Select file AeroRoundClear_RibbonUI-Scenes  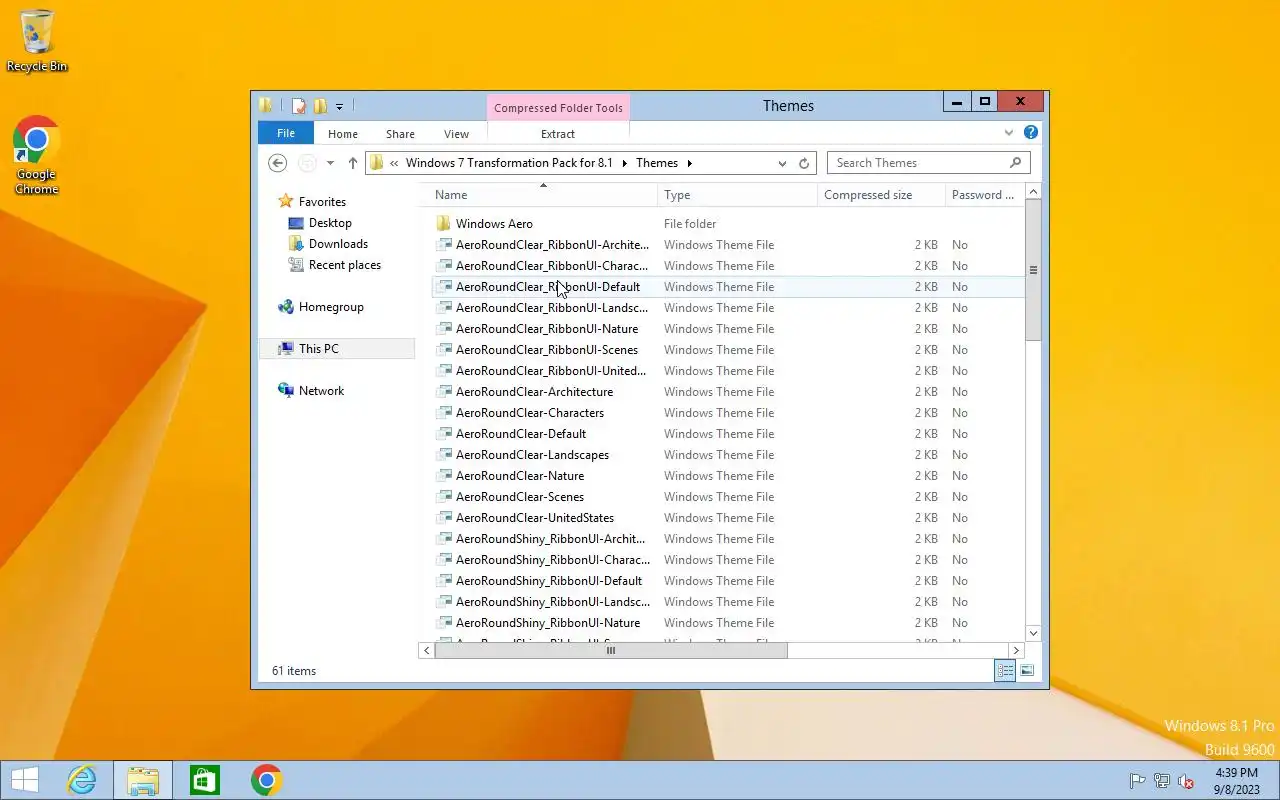tap(547, 350)
